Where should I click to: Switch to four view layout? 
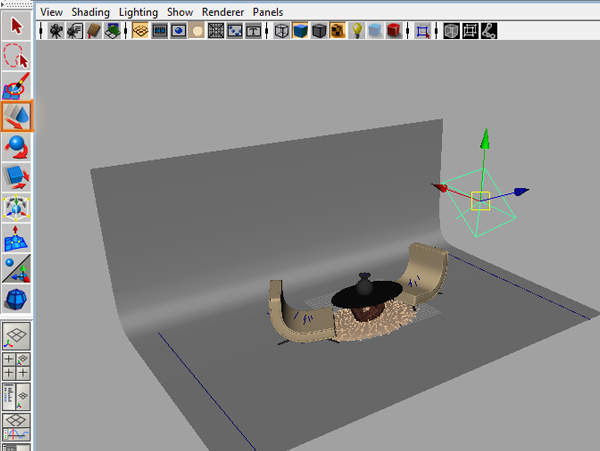click(x=16, y=366)
